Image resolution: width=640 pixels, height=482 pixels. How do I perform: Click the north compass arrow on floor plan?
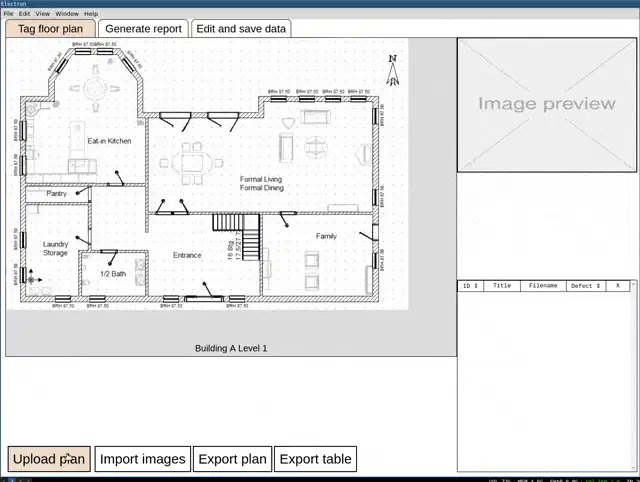pyautogui.click(x=393, y=70)
